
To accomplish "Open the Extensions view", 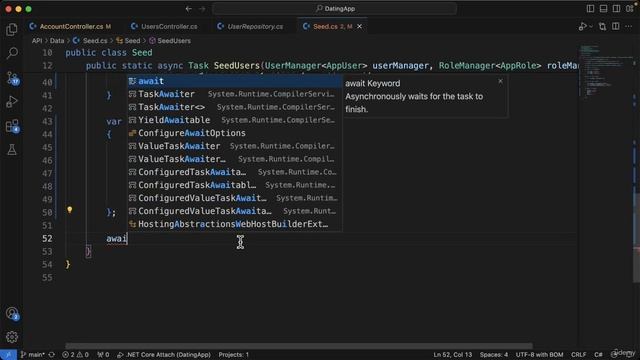I will 12,126.
